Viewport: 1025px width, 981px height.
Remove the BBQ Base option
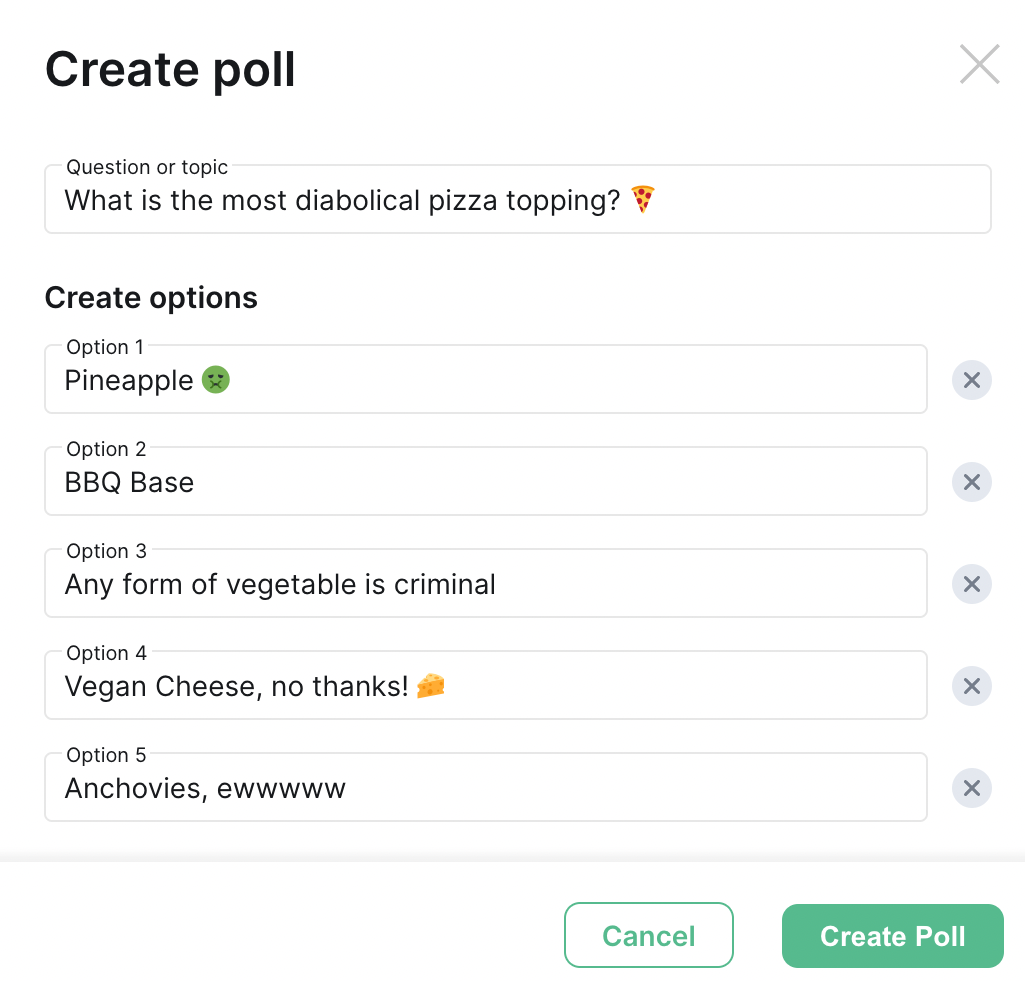pyautogui.click(x=971, y=482)
